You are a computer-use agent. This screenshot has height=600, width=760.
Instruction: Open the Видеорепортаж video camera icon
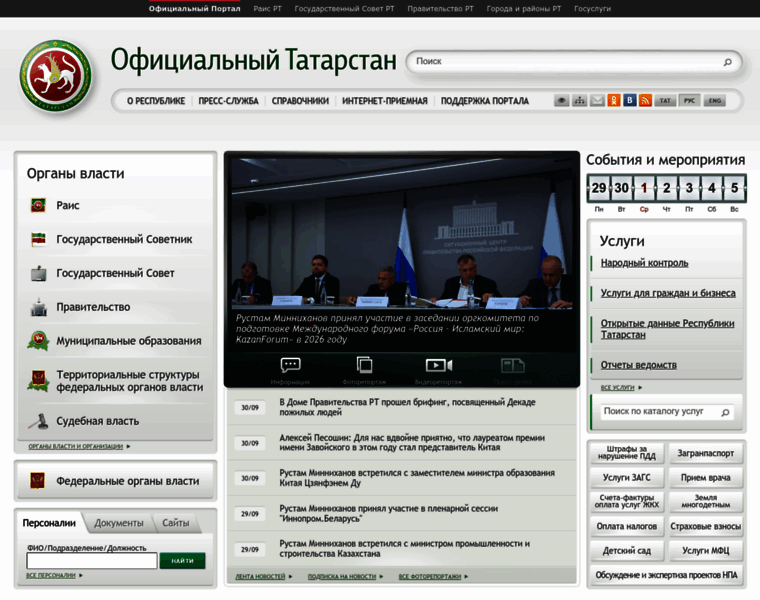click(439, 365)
